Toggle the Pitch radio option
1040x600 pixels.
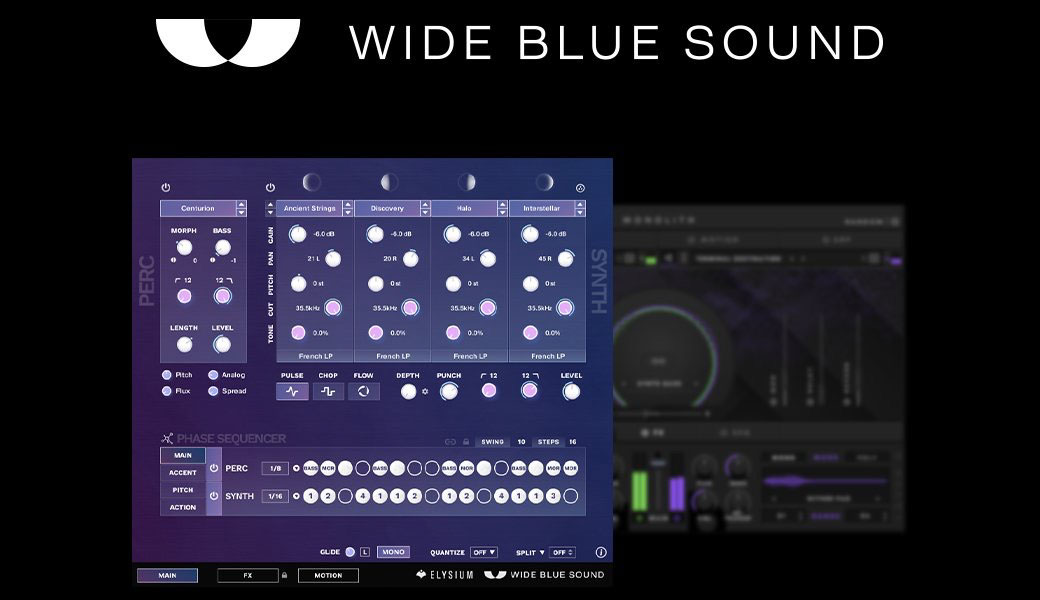pyautogui.click(x=166, y=375)
